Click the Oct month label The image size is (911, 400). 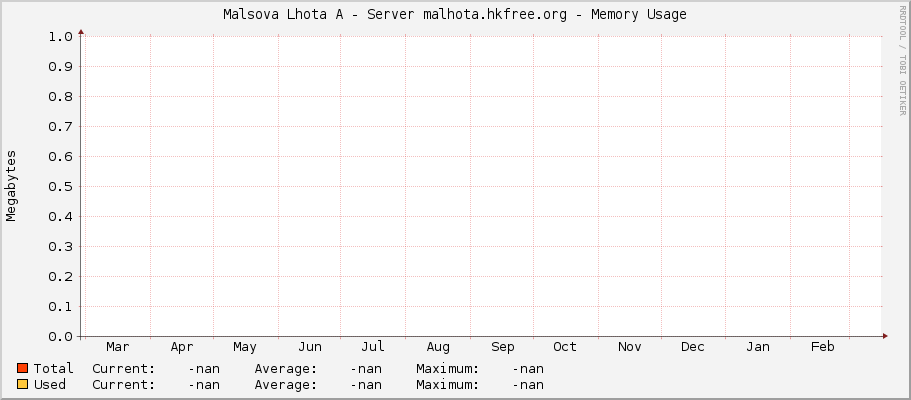565,347
